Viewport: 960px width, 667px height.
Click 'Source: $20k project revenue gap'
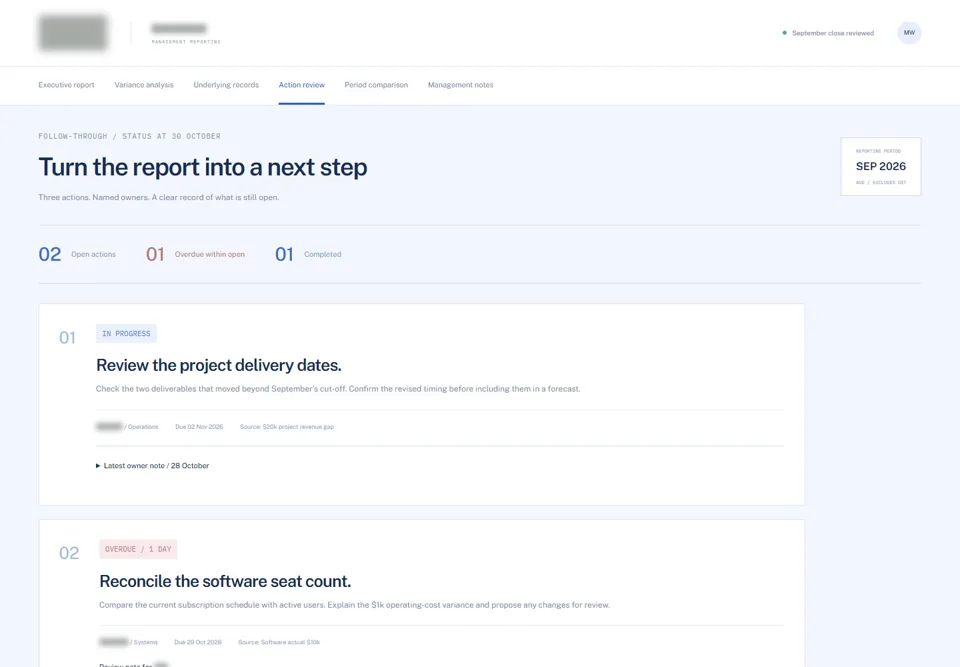click(287, 427)
